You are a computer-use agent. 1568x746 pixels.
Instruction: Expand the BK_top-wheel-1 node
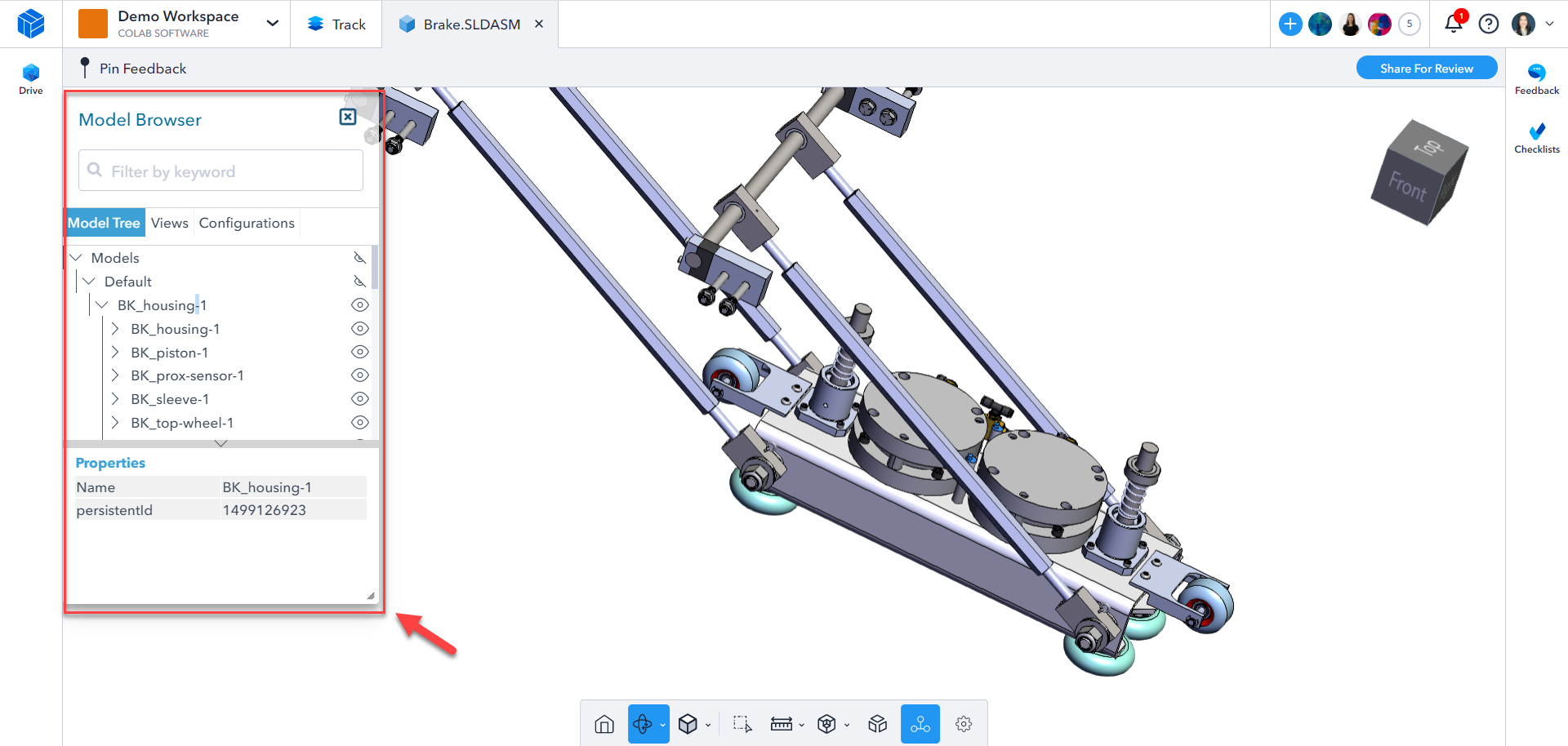[115, 423]
